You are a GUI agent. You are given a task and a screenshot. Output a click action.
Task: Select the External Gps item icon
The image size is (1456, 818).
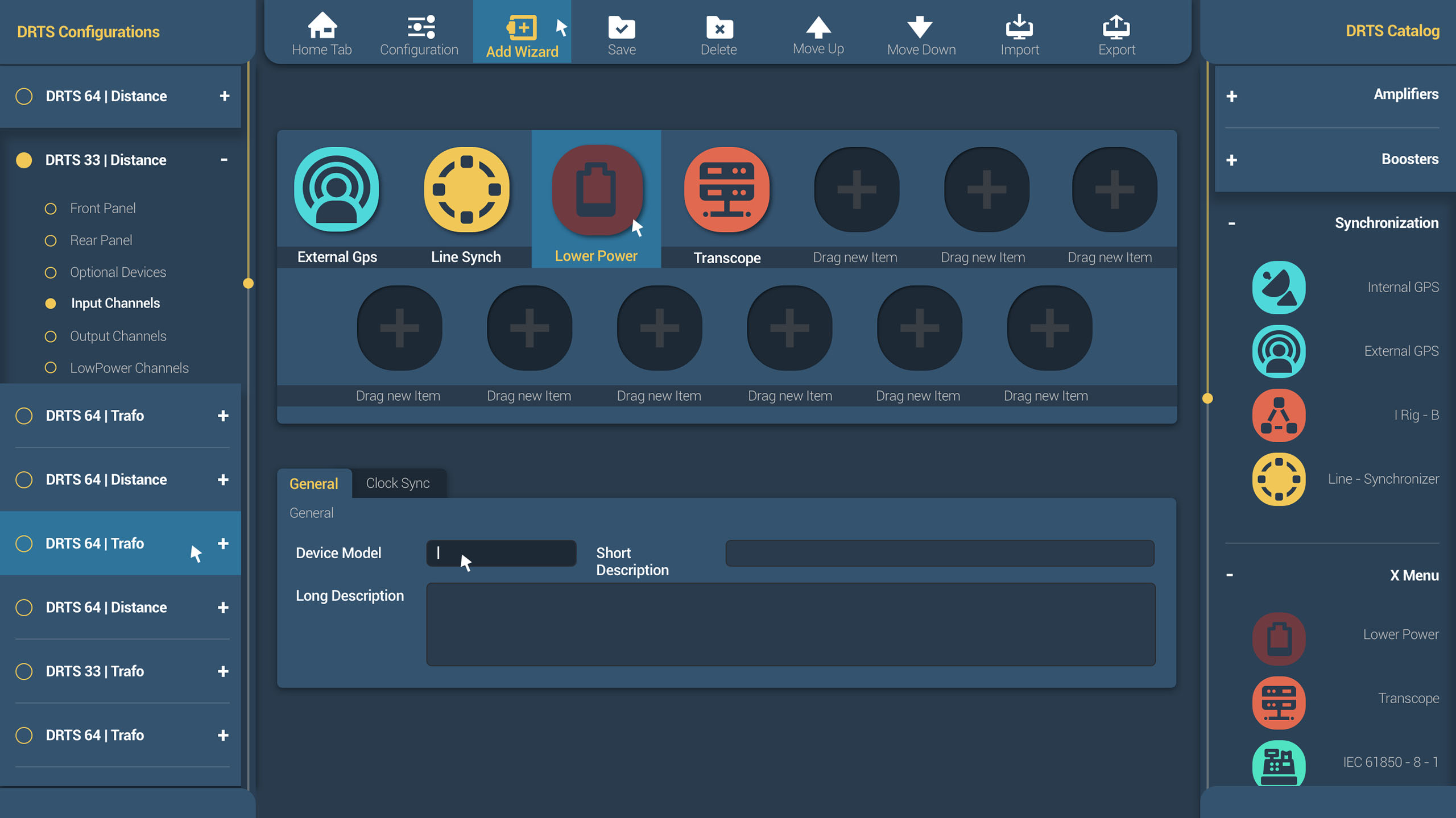tap(337, 189)
